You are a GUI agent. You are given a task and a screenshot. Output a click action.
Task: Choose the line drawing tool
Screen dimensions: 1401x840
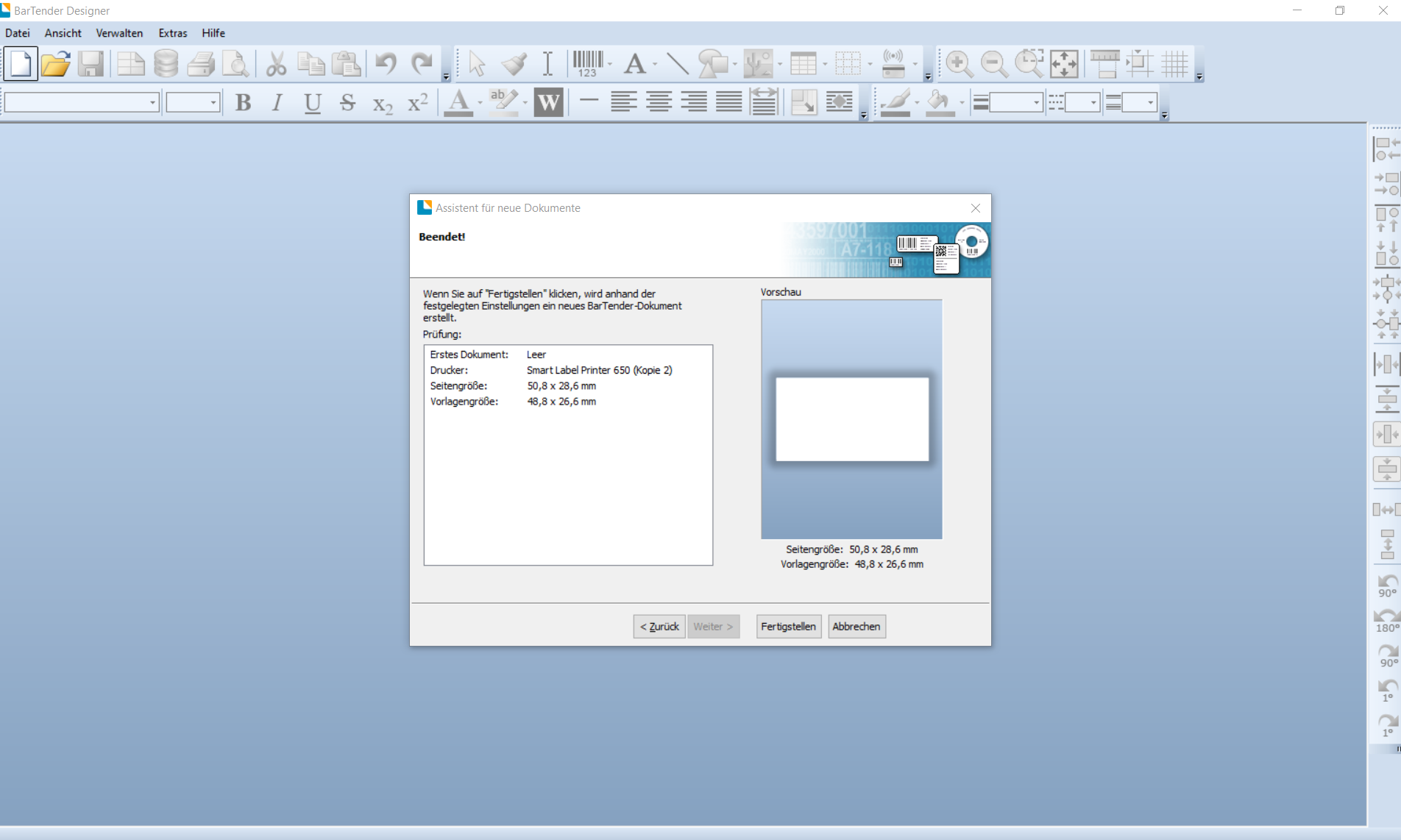pos(677,64)
